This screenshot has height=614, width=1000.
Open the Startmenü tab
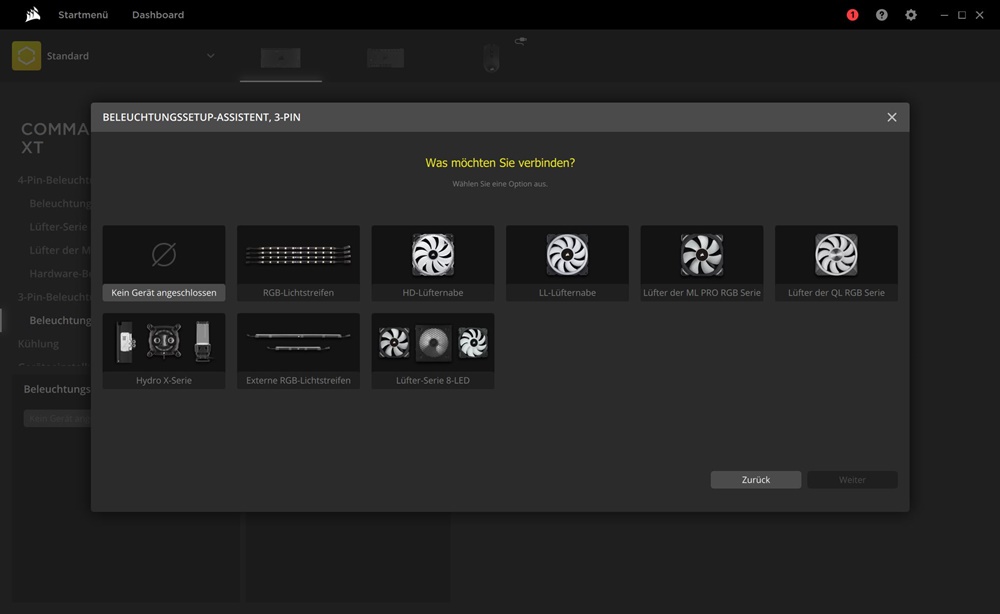[x=83, y=15]
